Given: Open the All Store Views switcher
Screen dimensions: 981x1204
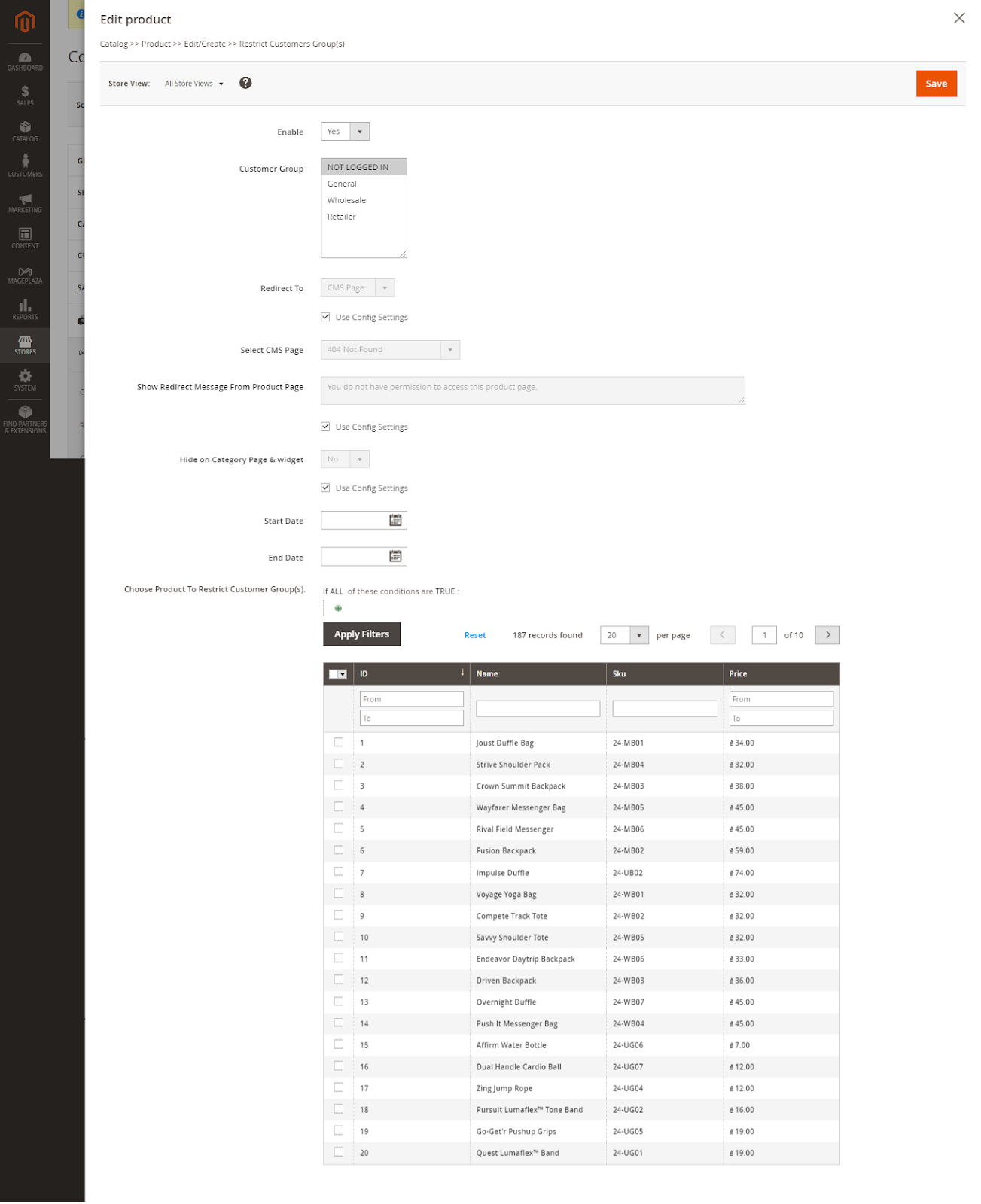Looking at the screenshot, I should pos(194,84).
